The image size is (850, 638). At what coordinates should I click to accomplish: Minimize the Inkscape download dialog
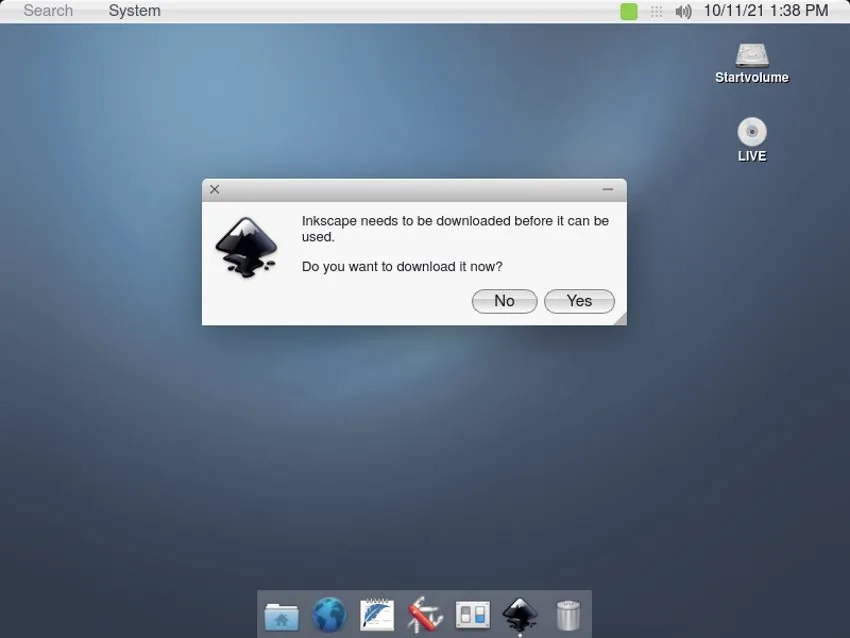pos(608,189)
